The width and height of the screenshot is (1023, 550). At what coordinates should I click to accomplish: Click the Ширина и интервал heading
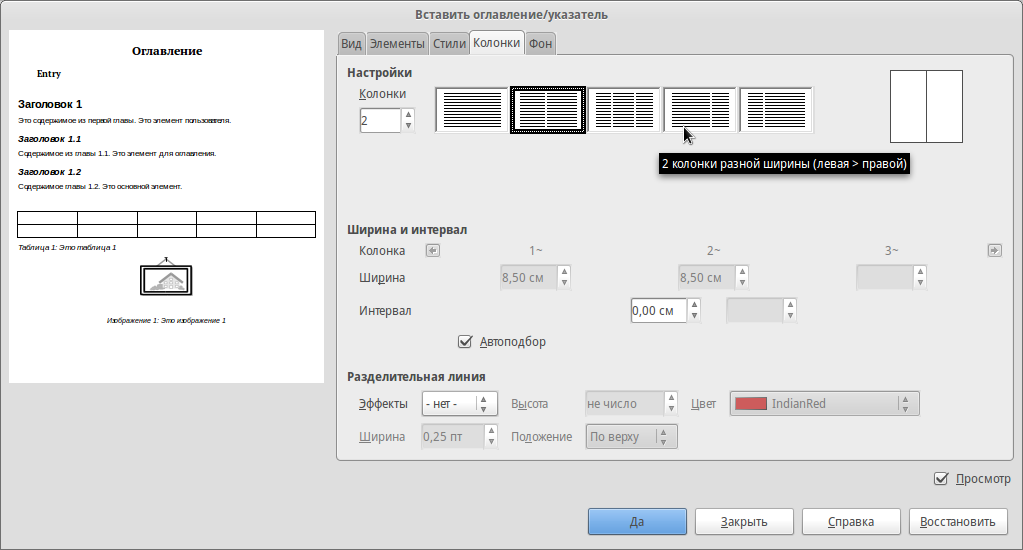(x=407, y=230)
